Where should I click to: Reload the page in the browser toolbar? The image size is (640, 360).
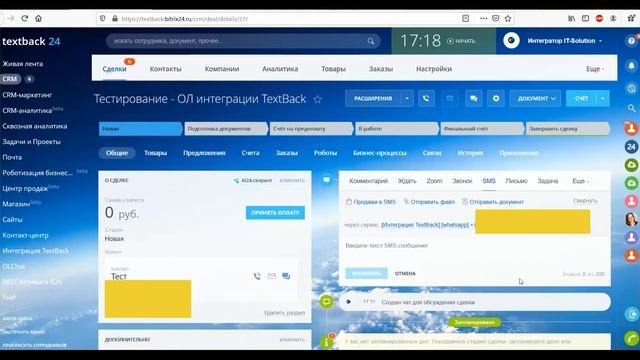[24, 18]
